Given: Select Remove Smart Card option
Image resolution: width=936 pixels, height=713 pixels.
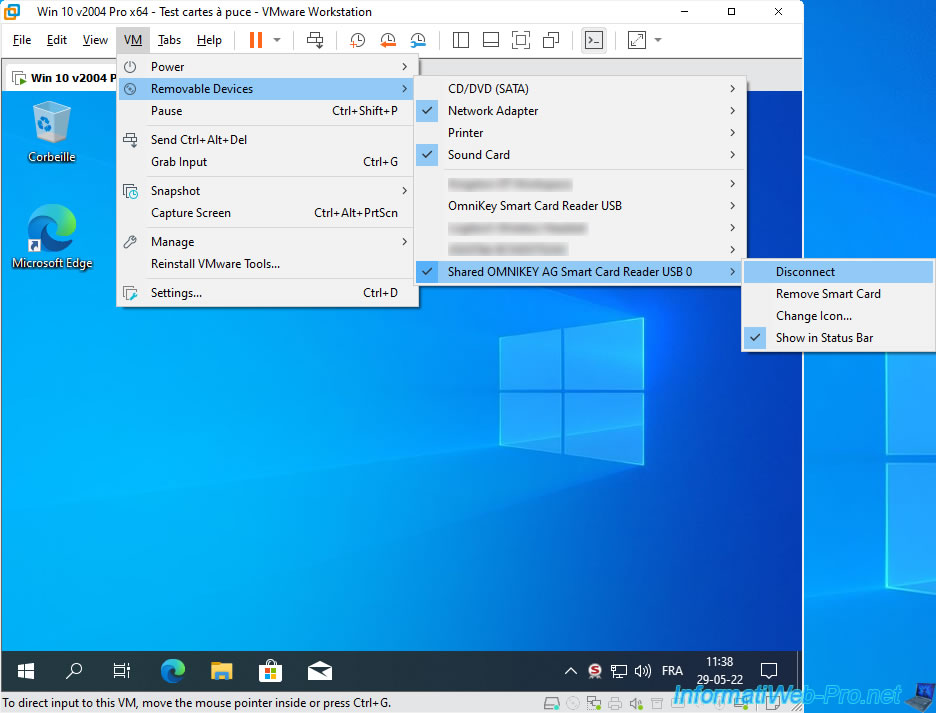Looking at the screenshot, I should [x=838, y=294].
